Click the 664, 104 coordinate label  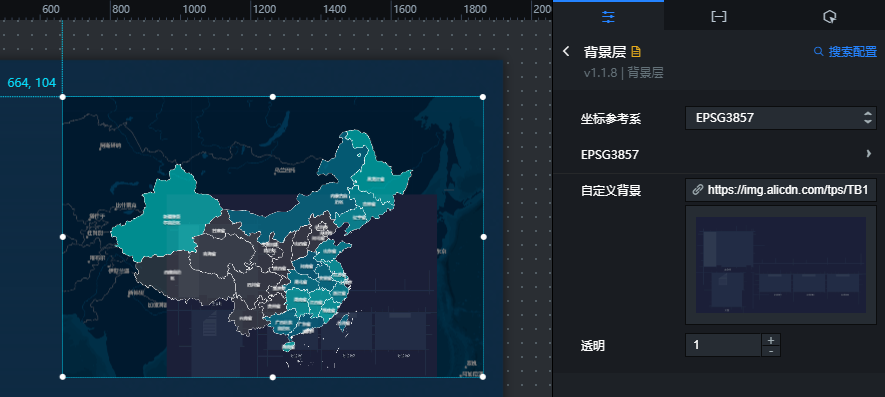[32, 82]
